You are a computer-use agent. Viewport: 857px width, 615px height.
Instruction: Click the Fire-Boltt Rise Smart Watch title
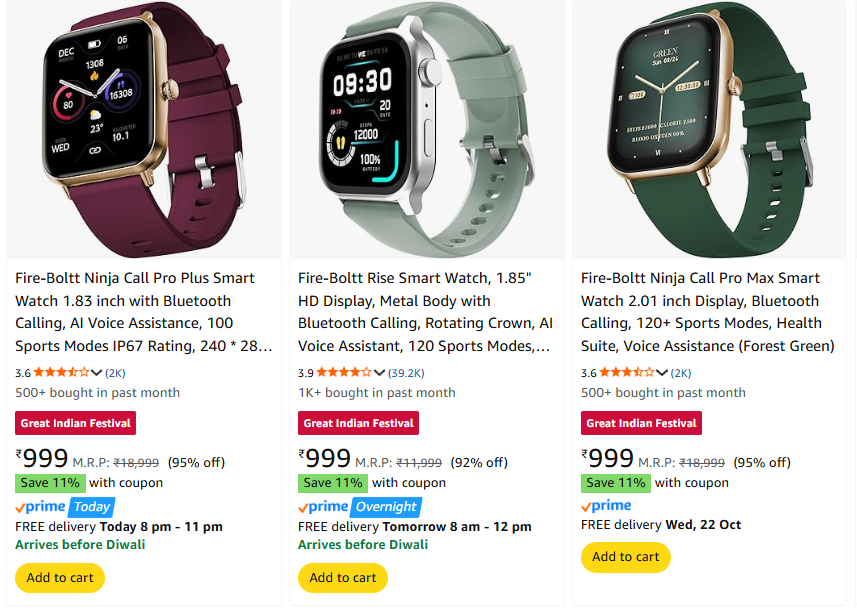click(x=426, y=312)
